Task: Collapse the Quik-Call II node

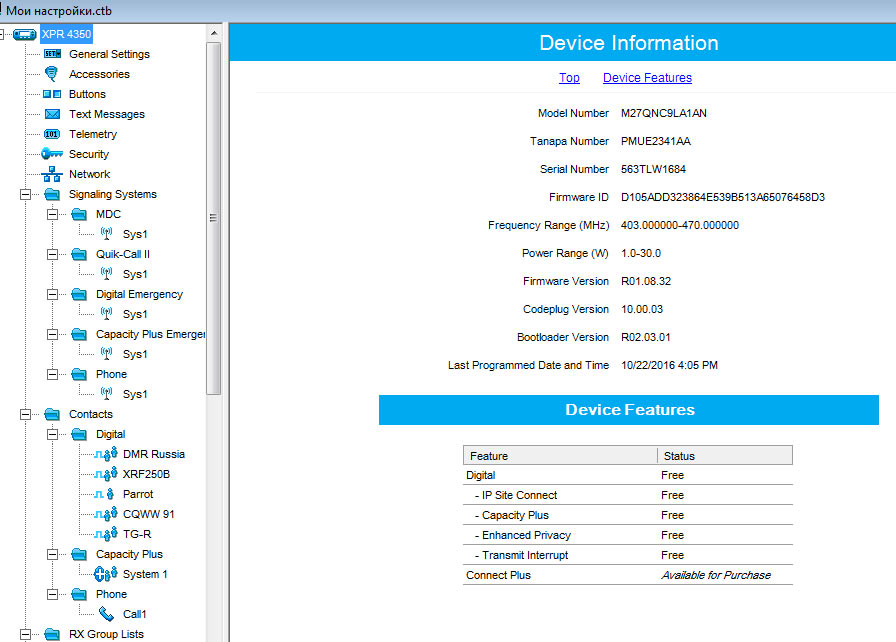Action: tap(52, 254)
